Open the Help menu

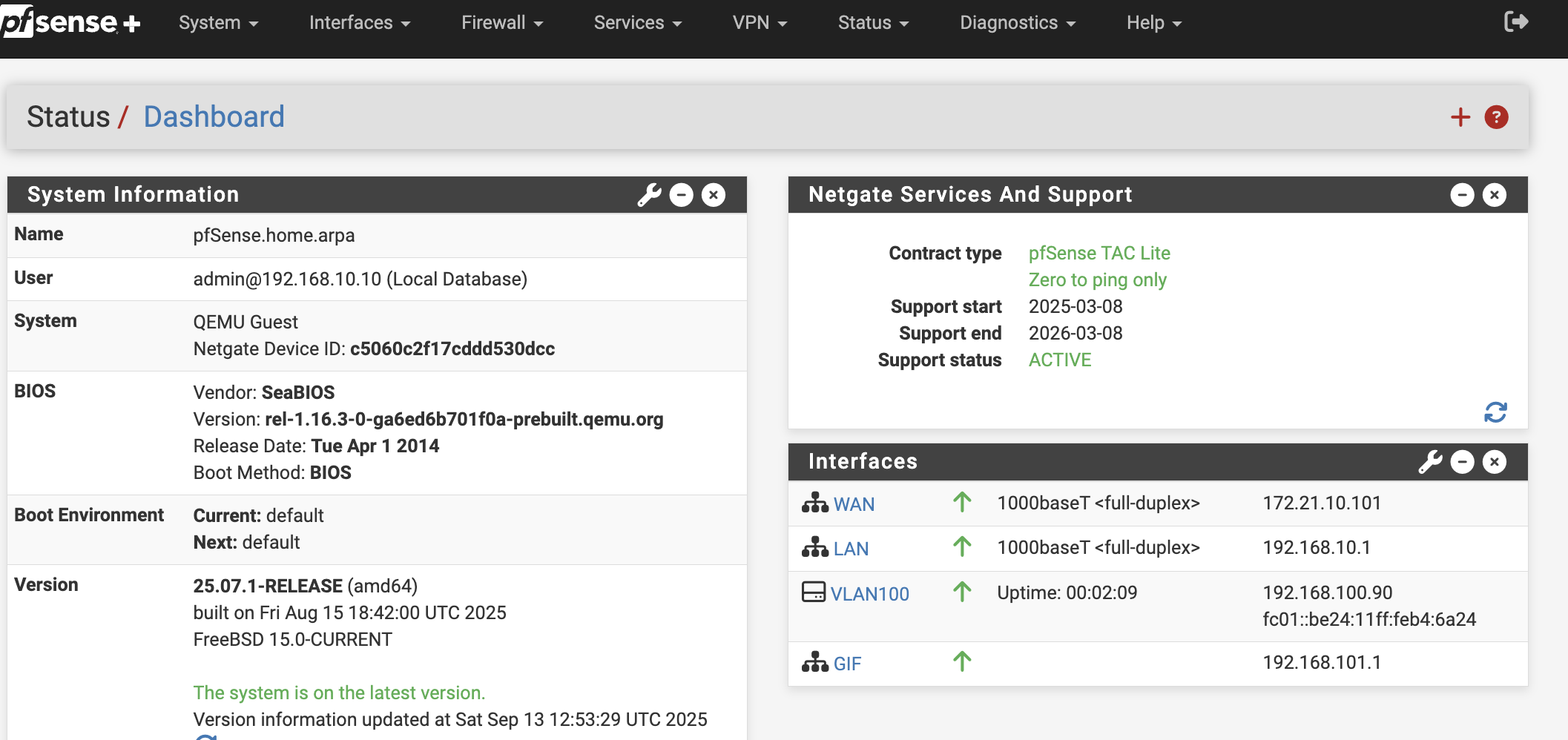tap(1154, 23)
